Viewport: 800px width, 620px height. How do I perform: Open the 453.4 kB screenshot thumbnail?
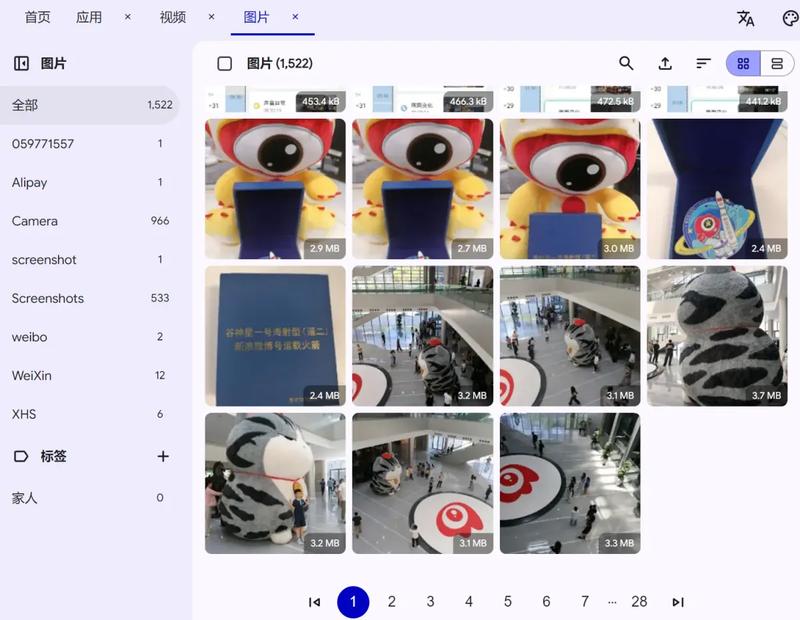(275, 99)
